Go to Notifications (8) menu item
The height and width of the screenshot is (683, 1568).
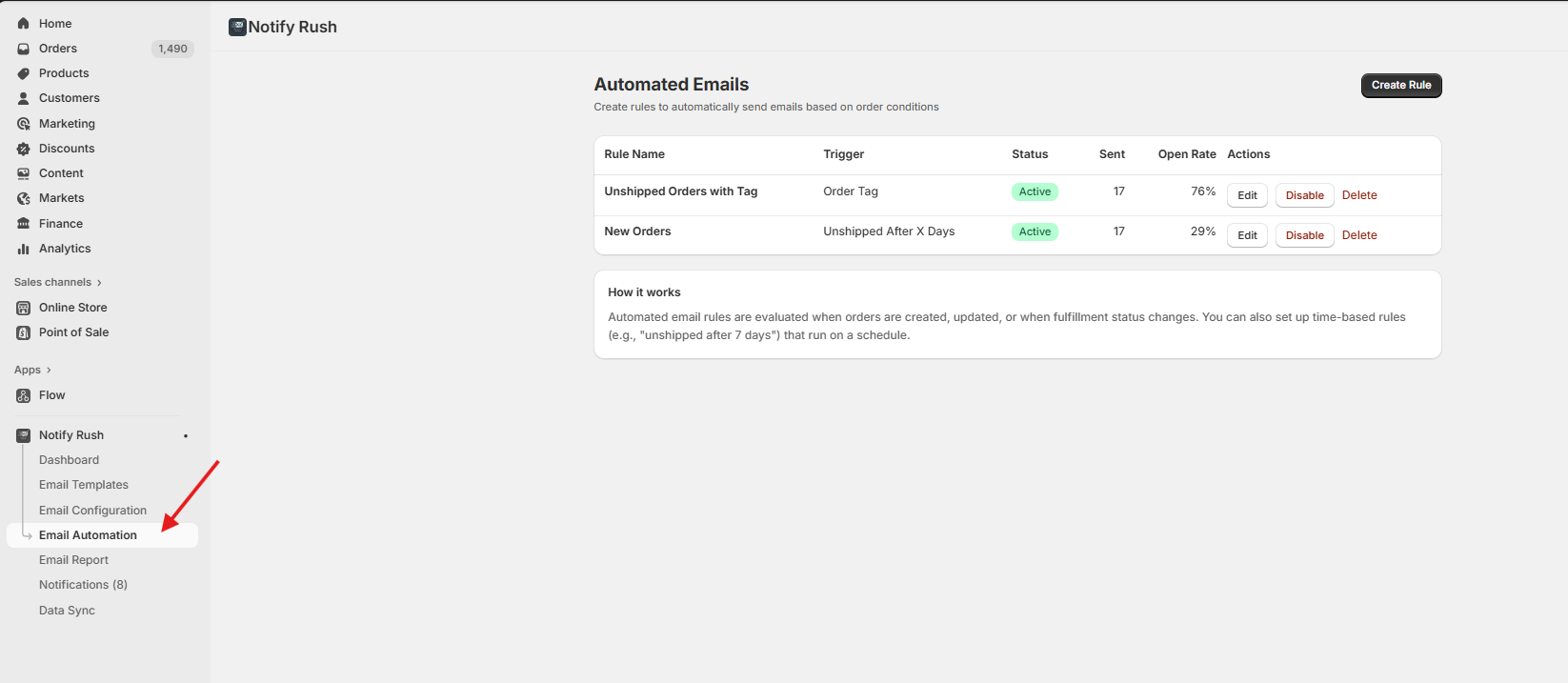83,585
